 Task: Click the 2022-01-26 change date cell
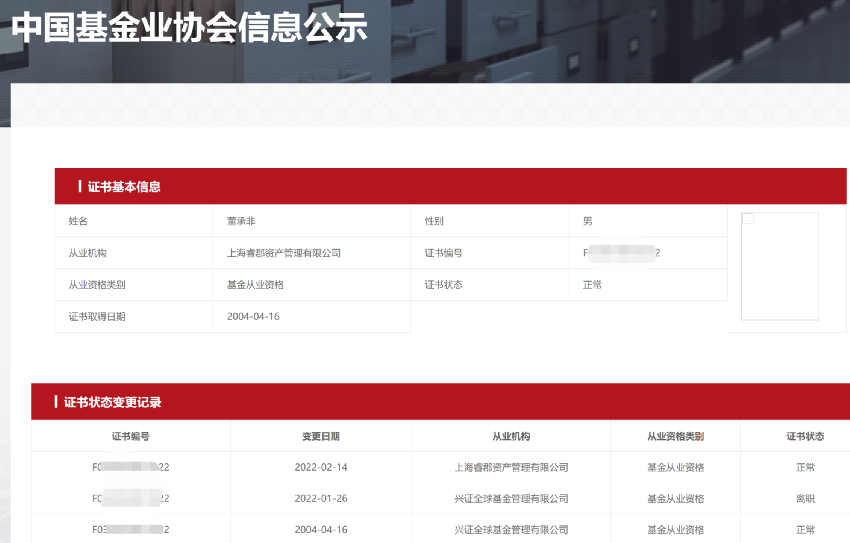[321, 498]
